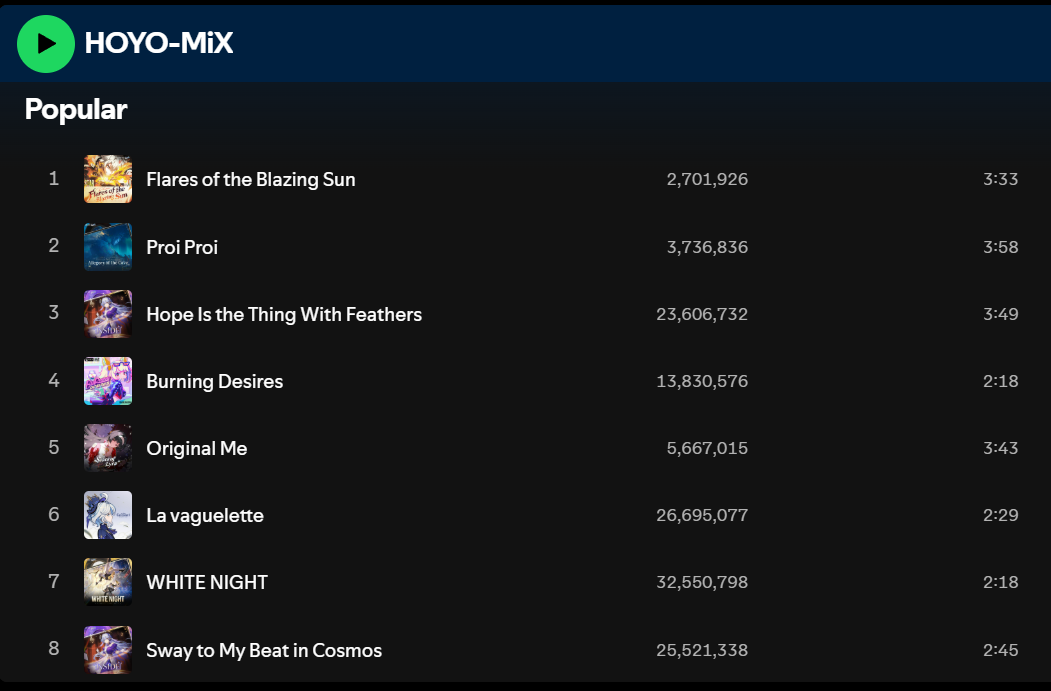Open the Burning Desires album thumbnail
Viewport: 1051px width, 691px height.
(108, 381)
